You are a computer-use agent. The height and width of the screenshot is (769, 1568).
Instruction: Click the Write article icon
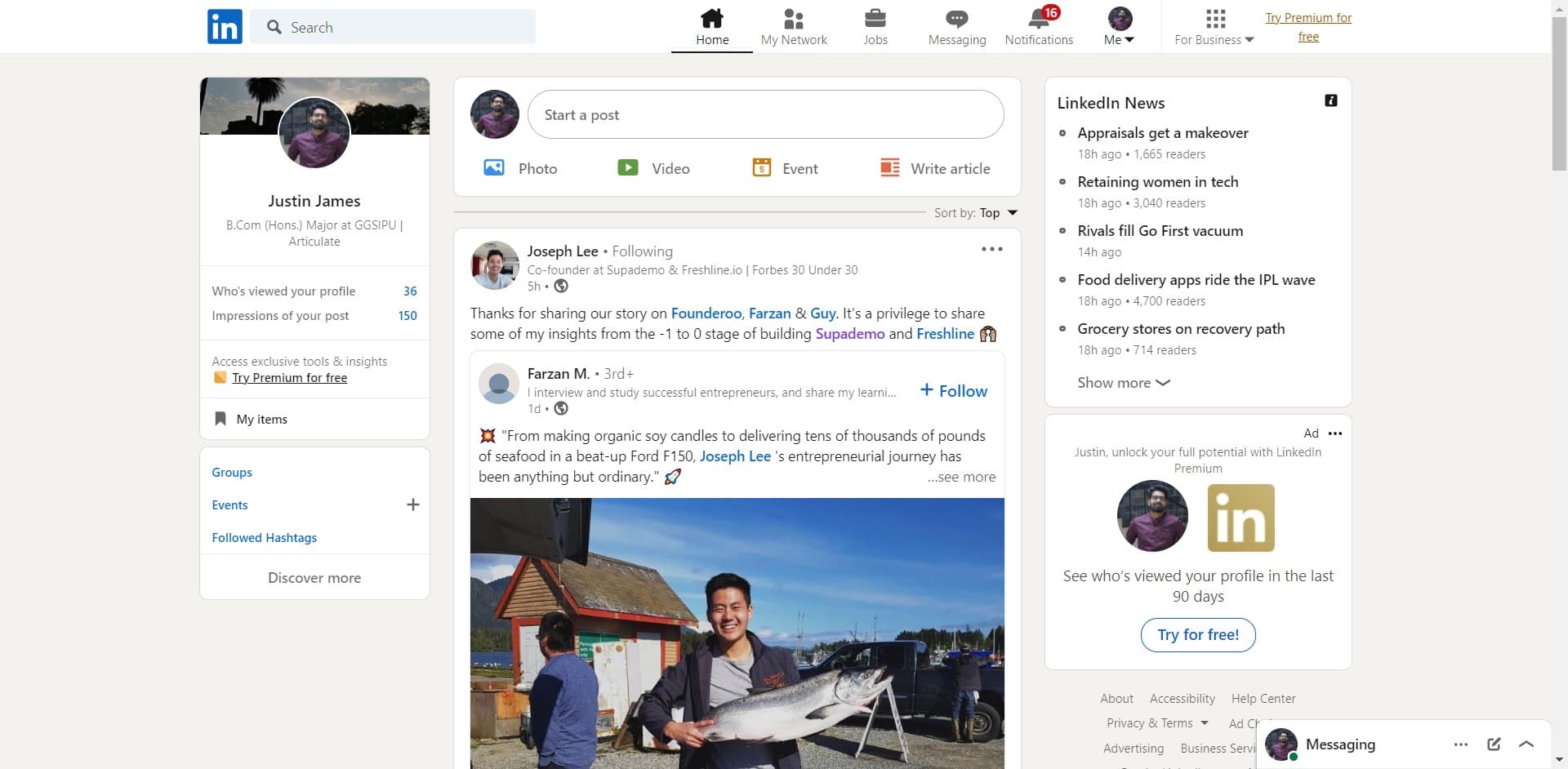[889, 168]
